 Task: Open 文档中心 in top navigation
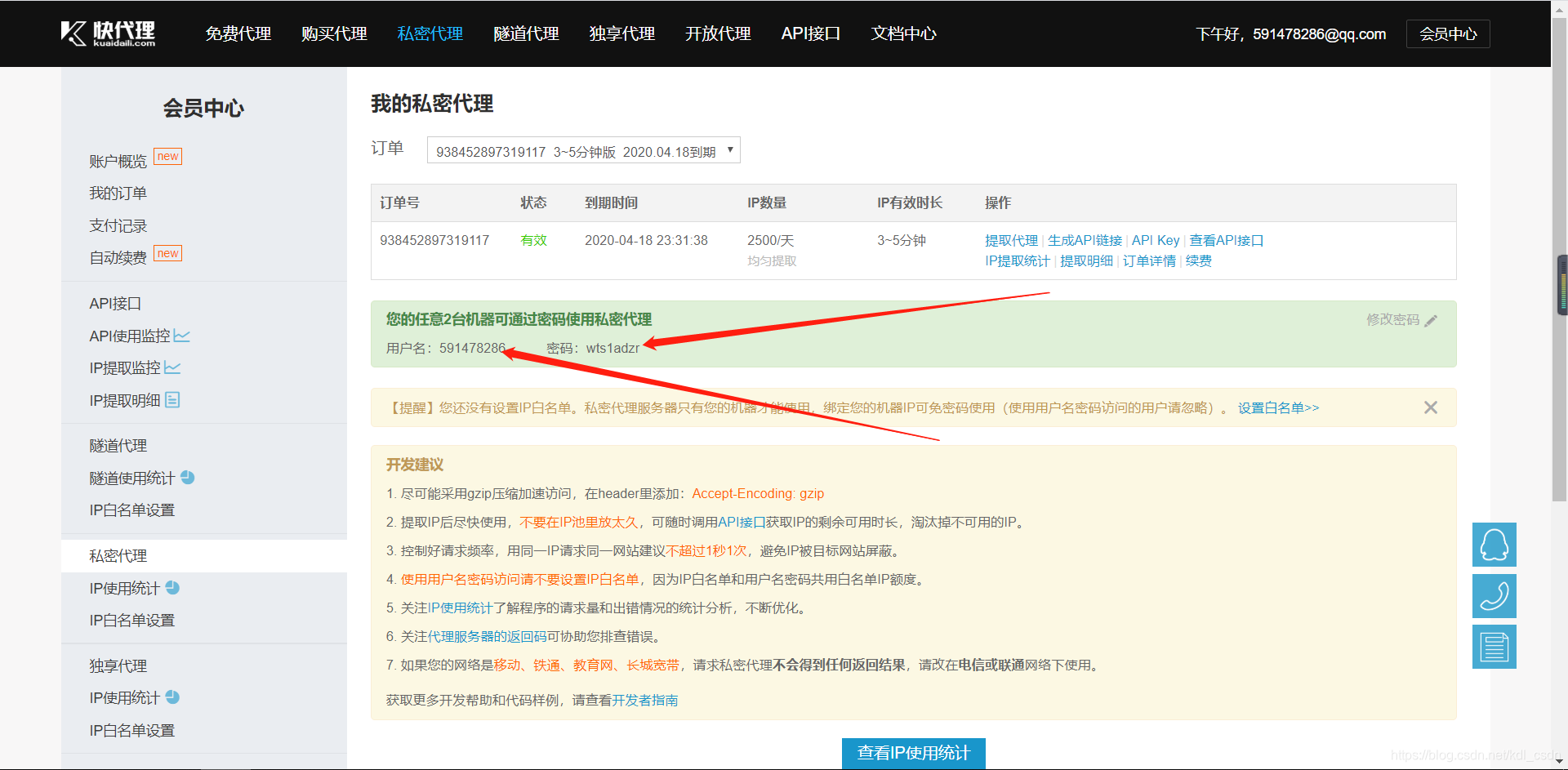(x=904, y=33)
